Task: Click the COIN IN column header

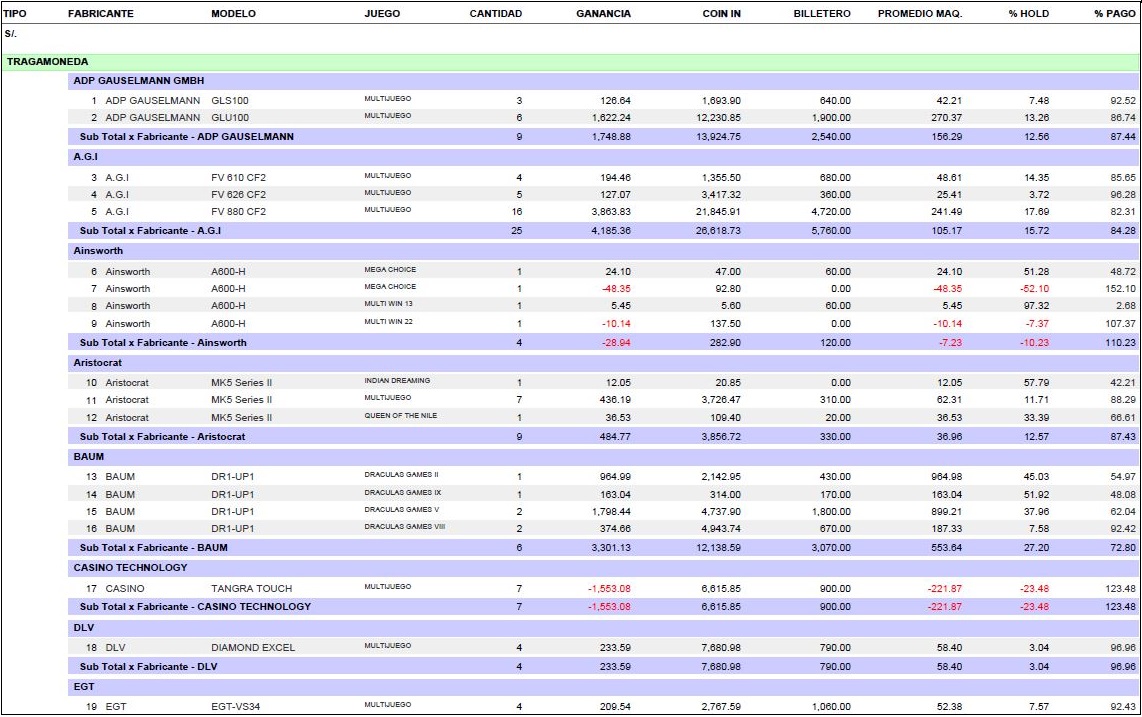Action: pos(721,13)
